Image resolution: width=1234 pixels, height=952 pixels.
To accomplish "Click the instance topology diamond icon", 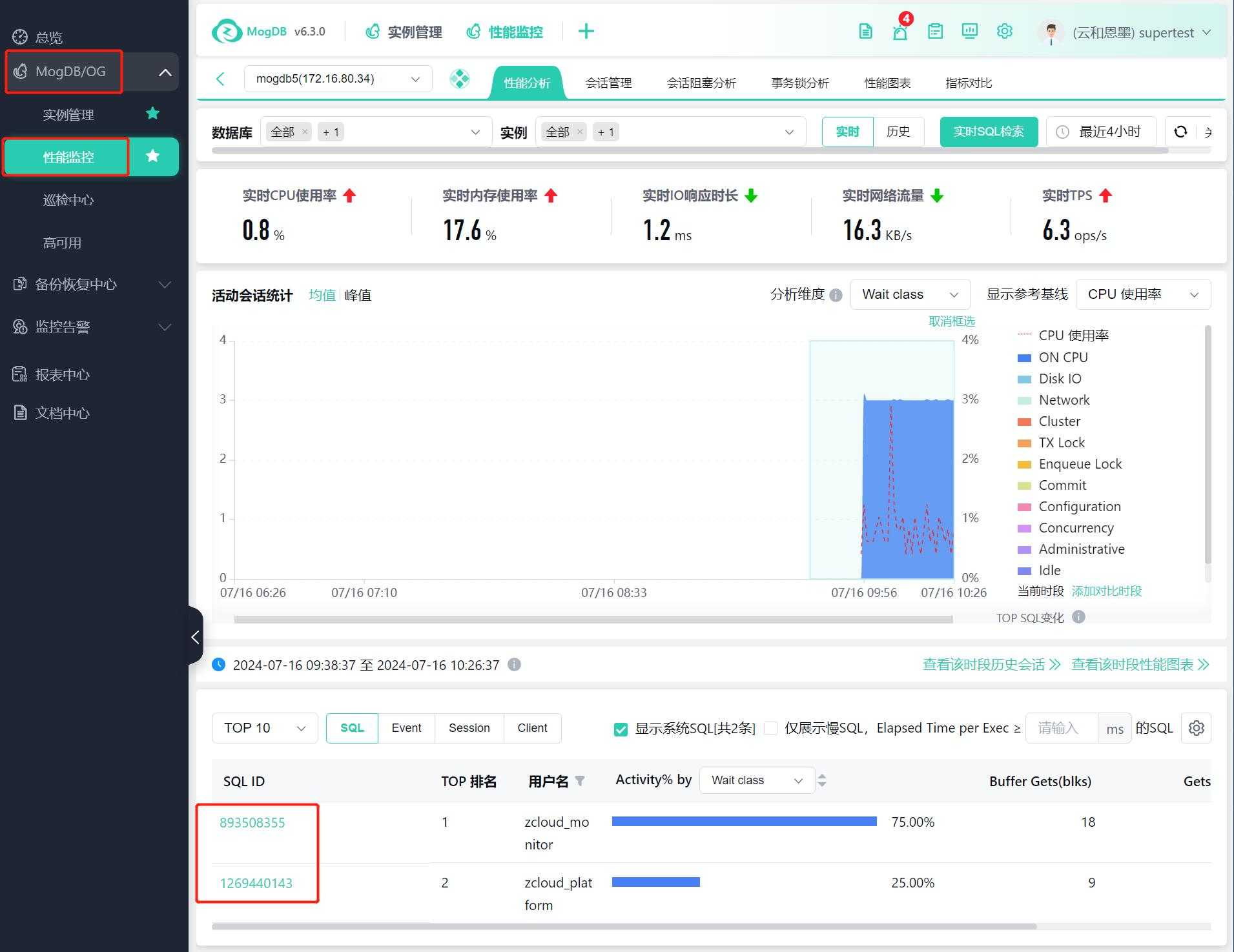I will (x=460, y=79).
